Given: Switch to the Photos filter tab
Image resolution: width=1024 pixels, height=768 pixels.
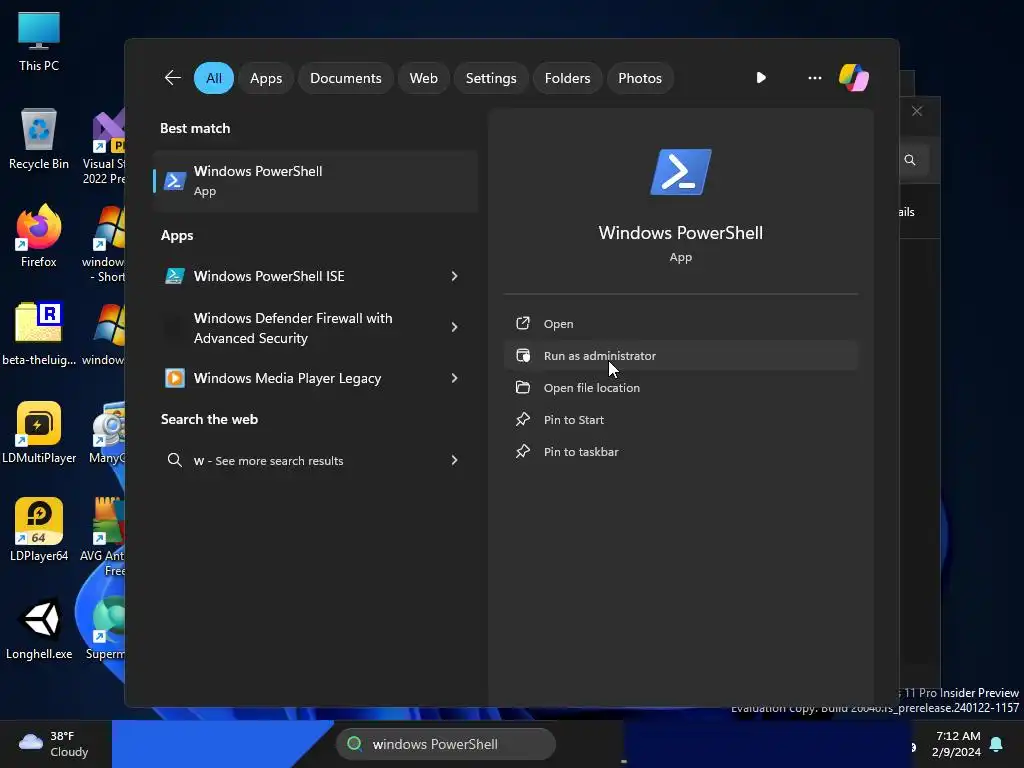Looking at the screenshot, I should [x=640, y=78].
